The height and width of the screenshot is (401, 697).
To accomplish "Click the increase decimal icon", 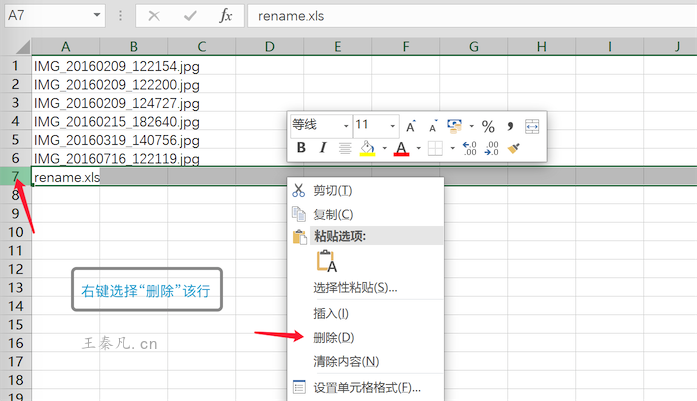I will [x=469, y=149].
